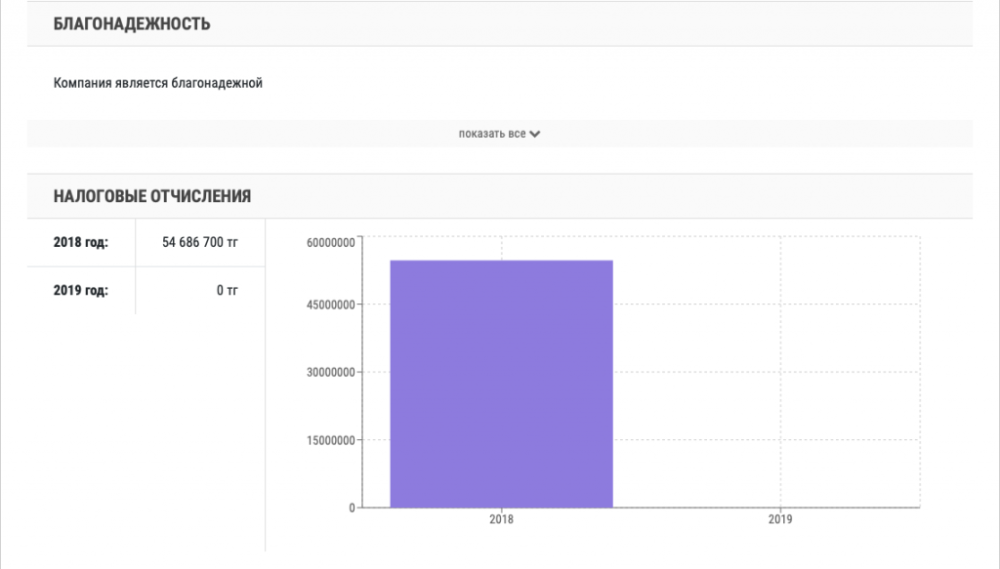The image size is (1000, 569).
Task: Click the 15000000 y-axis label
Action: [x=329, y=440]
